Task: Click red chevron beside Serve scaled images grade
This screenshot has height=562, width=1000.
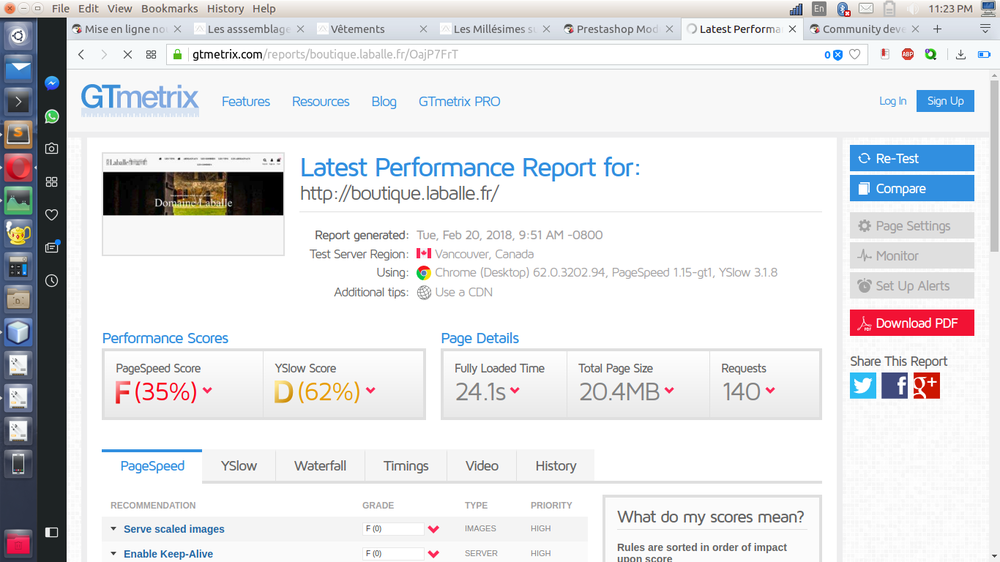Action: (434, 529)
